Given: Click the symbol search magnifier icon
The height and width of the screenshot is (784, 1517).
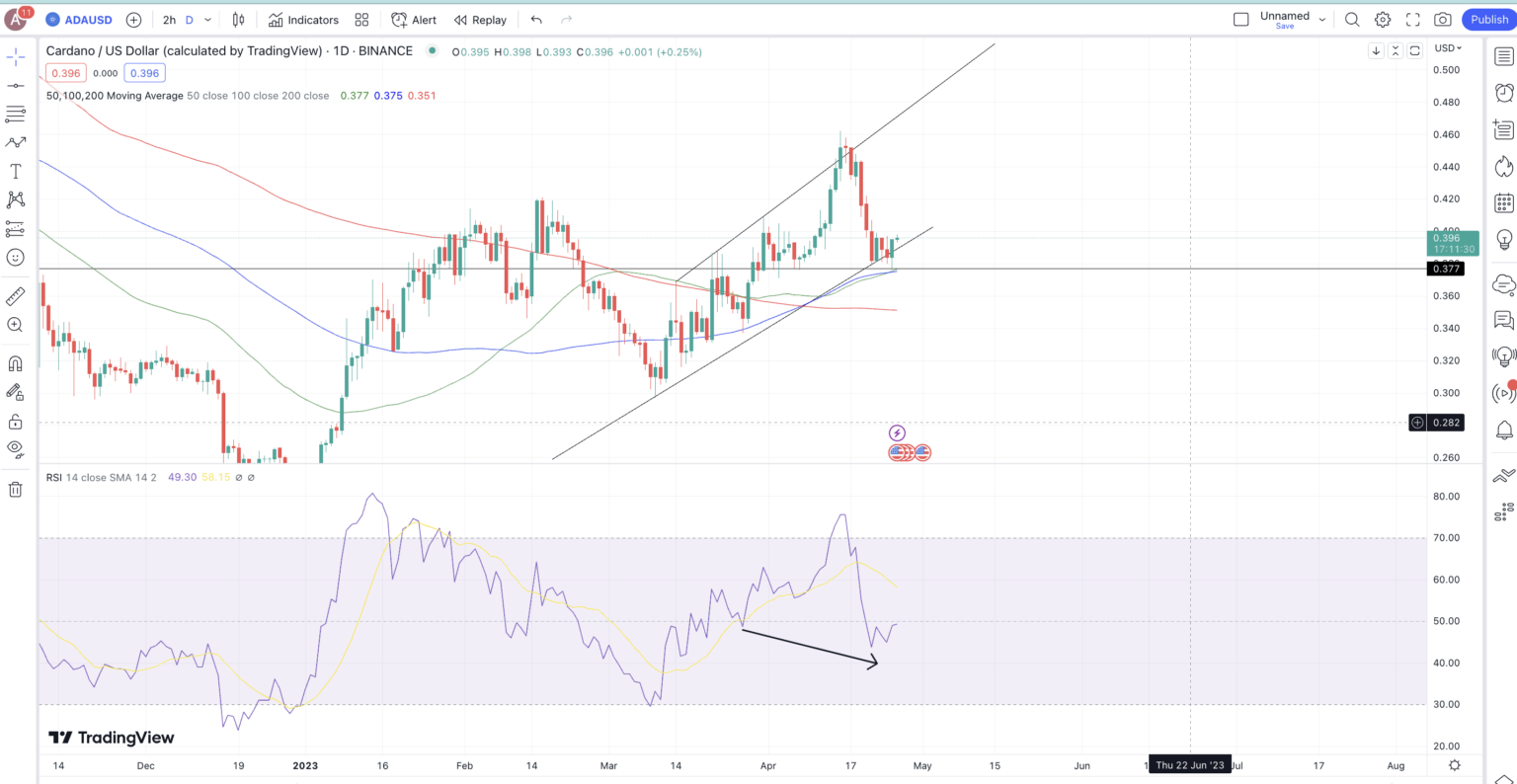Looking at the screenshot, I should 1352,20.
